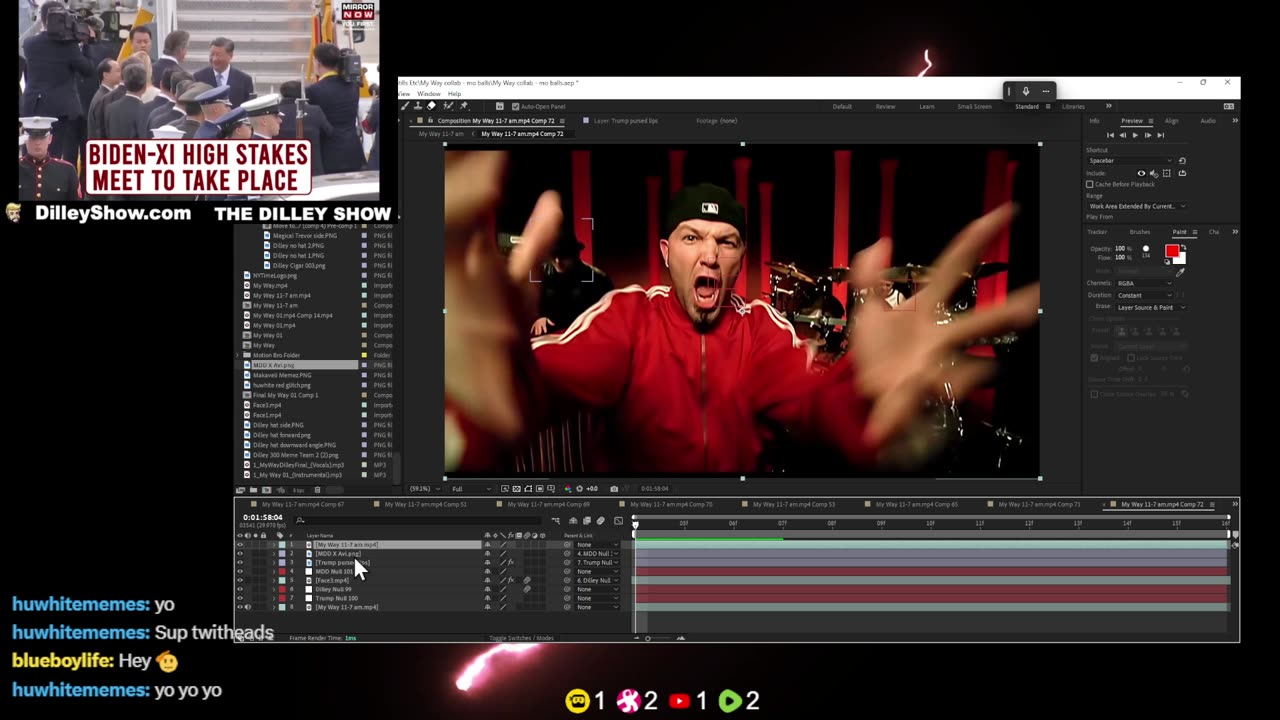Switch to the Info panel tab

(x=1094, y=121)
